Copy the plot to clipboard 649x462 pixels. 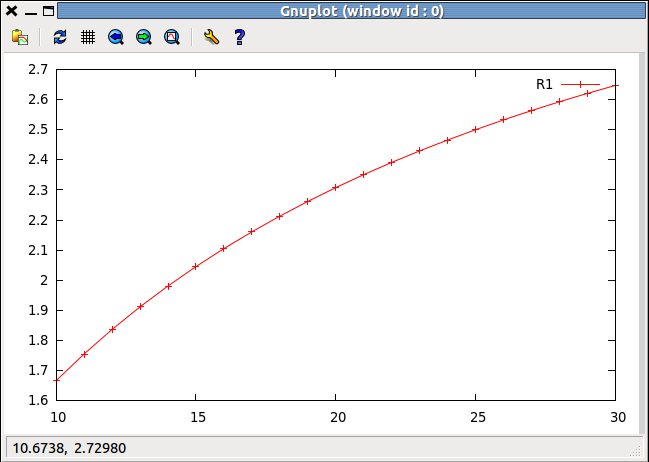[x=20, y=37]
